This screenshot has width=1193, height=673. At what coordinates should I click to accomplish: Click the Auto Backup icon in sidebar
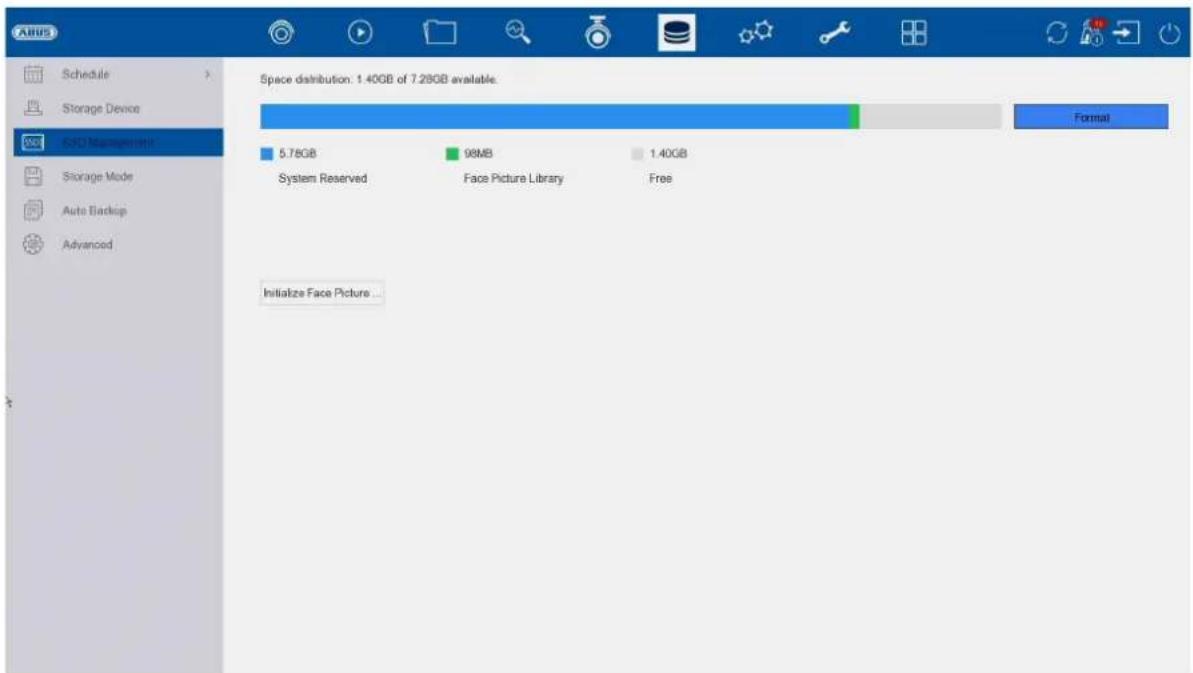pos(33,210)
